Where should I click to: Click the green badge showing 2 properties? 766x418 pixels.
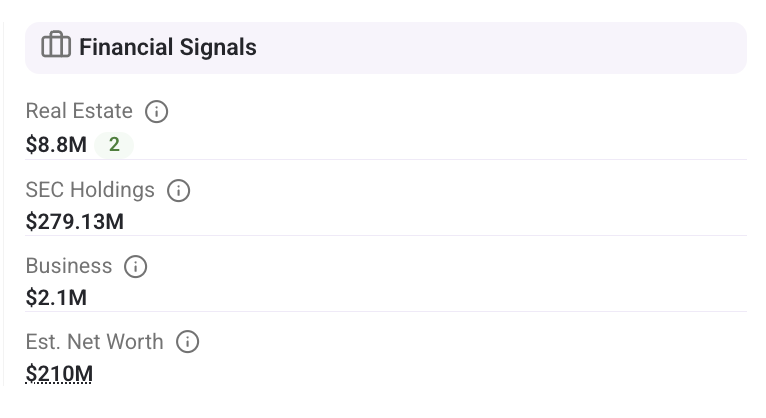(x=114, y=145)
